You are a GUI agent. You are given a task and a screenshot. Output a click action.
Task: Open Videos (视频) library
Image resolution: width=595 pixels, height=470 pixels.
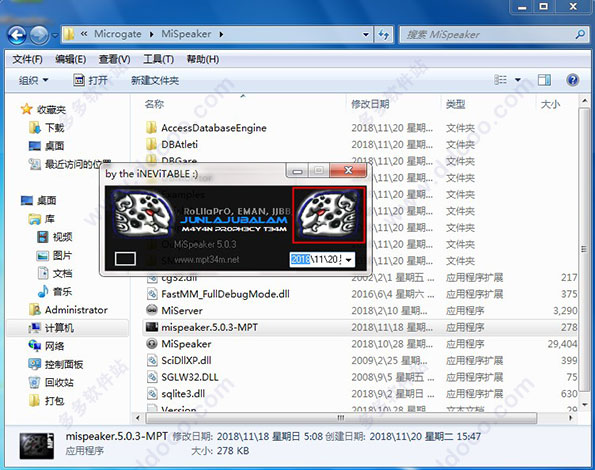[x=54, y=237]
